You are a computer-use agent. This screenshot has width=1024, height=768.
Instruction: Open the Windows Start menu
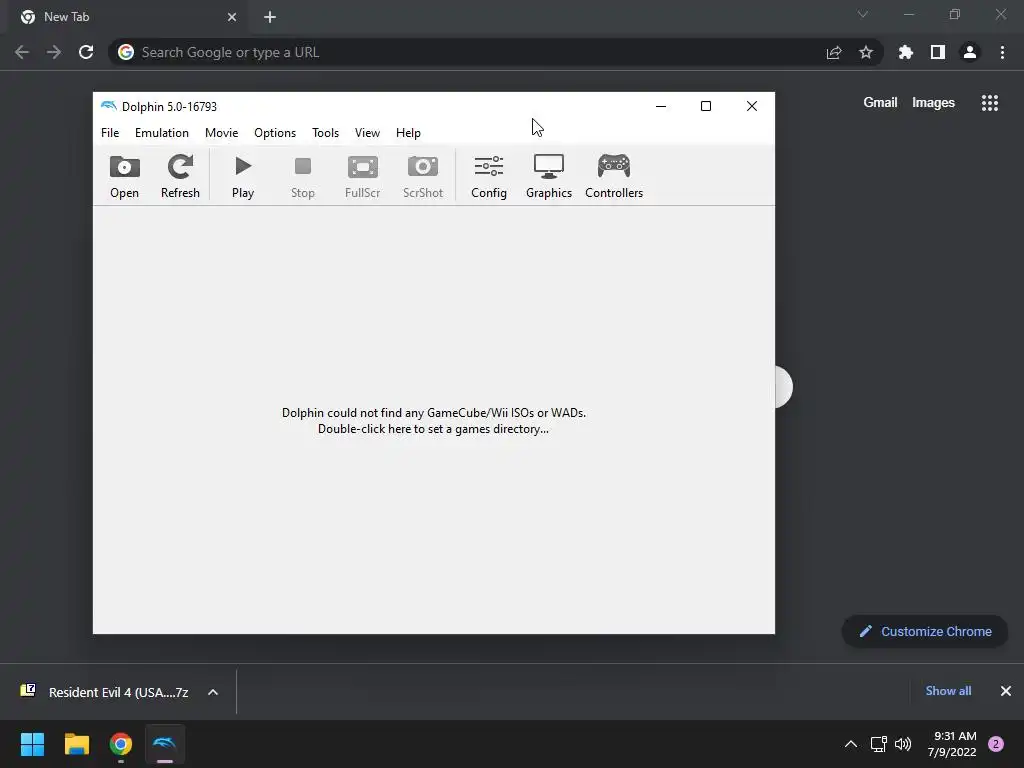coord(32,744)
